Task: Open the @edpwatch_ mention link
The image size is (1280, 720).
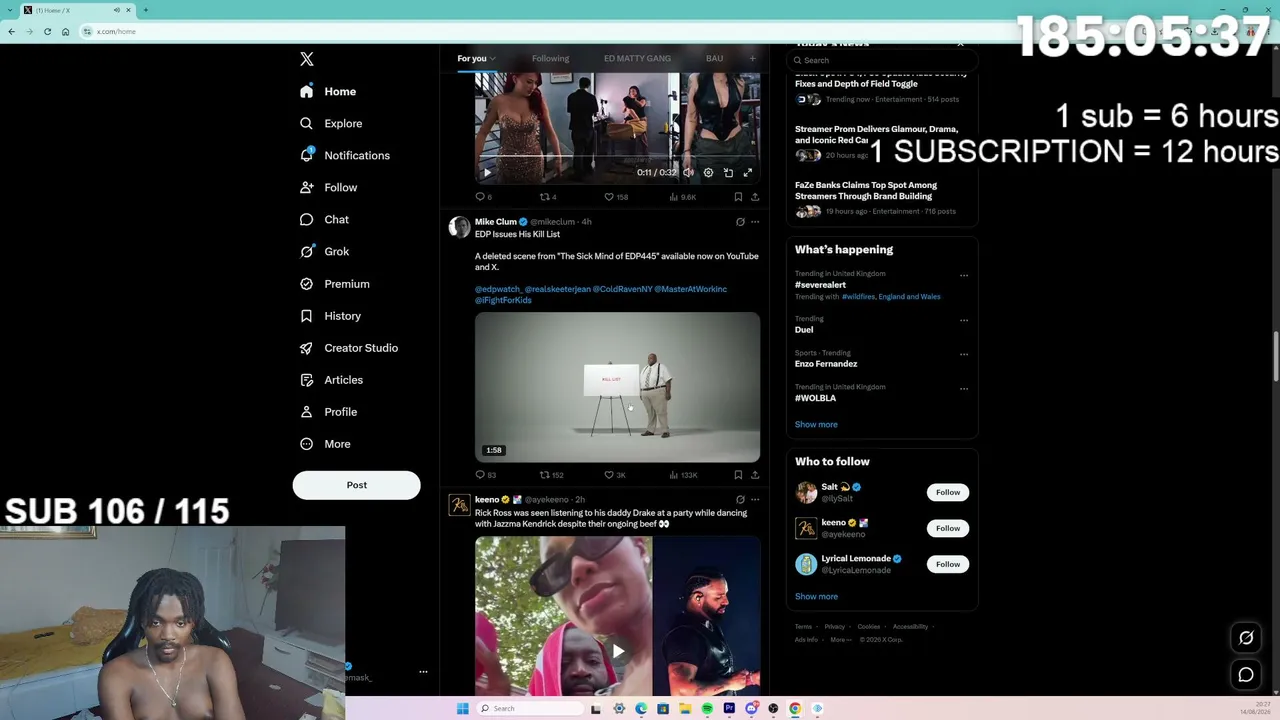Action: coord(498,289)
